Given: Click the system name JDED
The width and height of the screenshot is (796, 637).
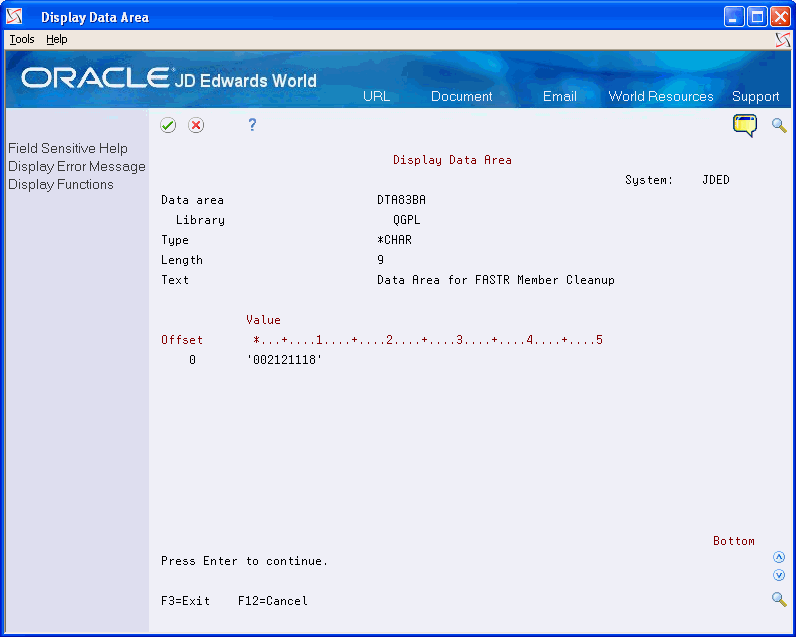Looking at the screenshot, I should click(x=716, y=180).
